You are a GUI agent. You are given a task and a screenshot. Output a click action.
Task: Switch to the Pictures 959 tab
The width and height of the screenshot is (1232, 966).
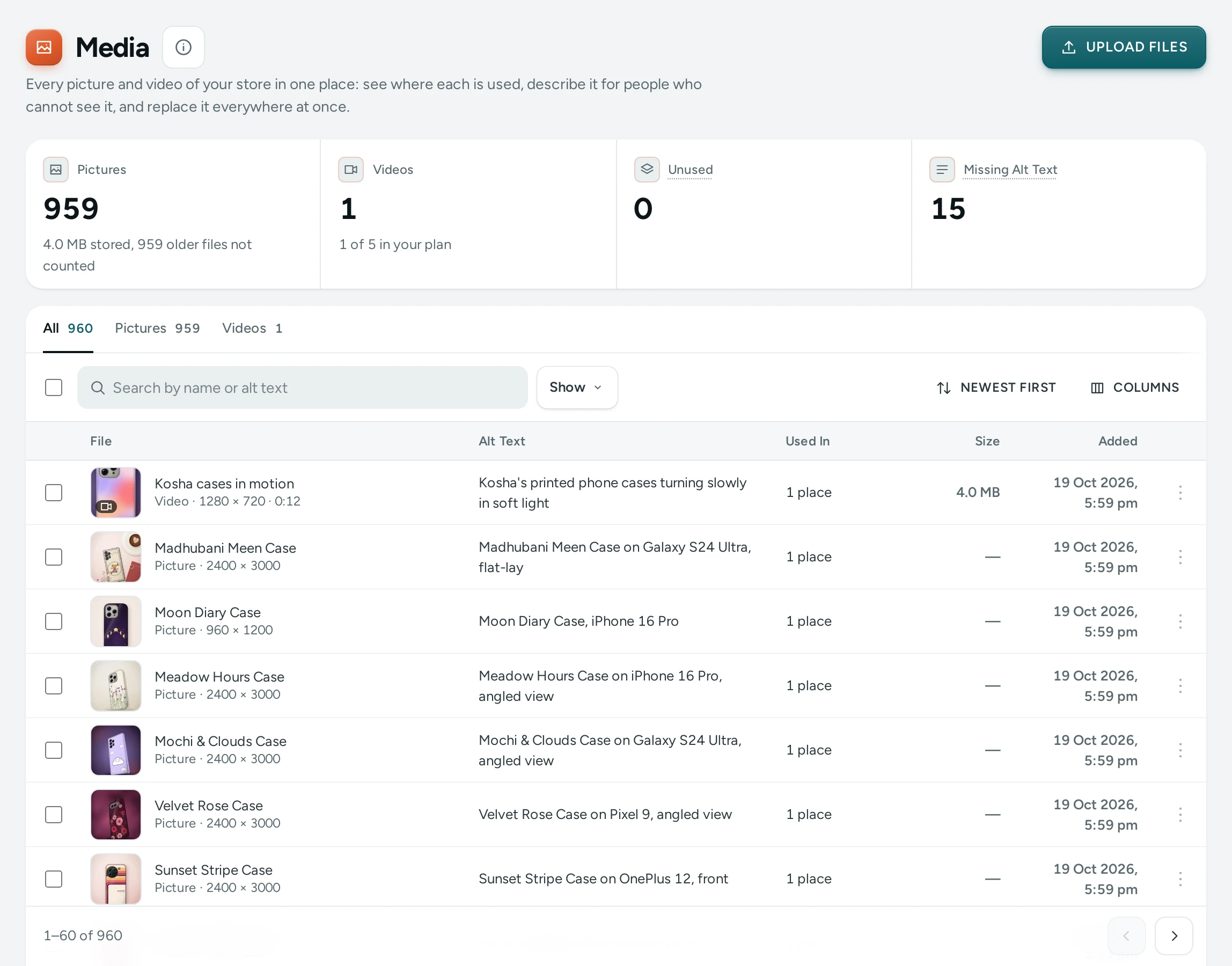[x=157, y=328]
